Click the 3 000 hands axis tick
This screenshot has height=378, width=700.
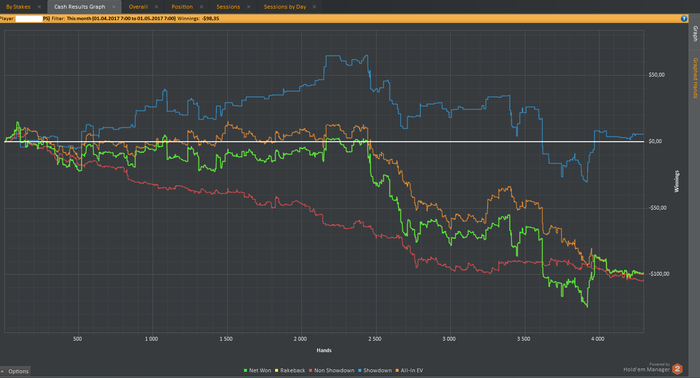[449, 339]
